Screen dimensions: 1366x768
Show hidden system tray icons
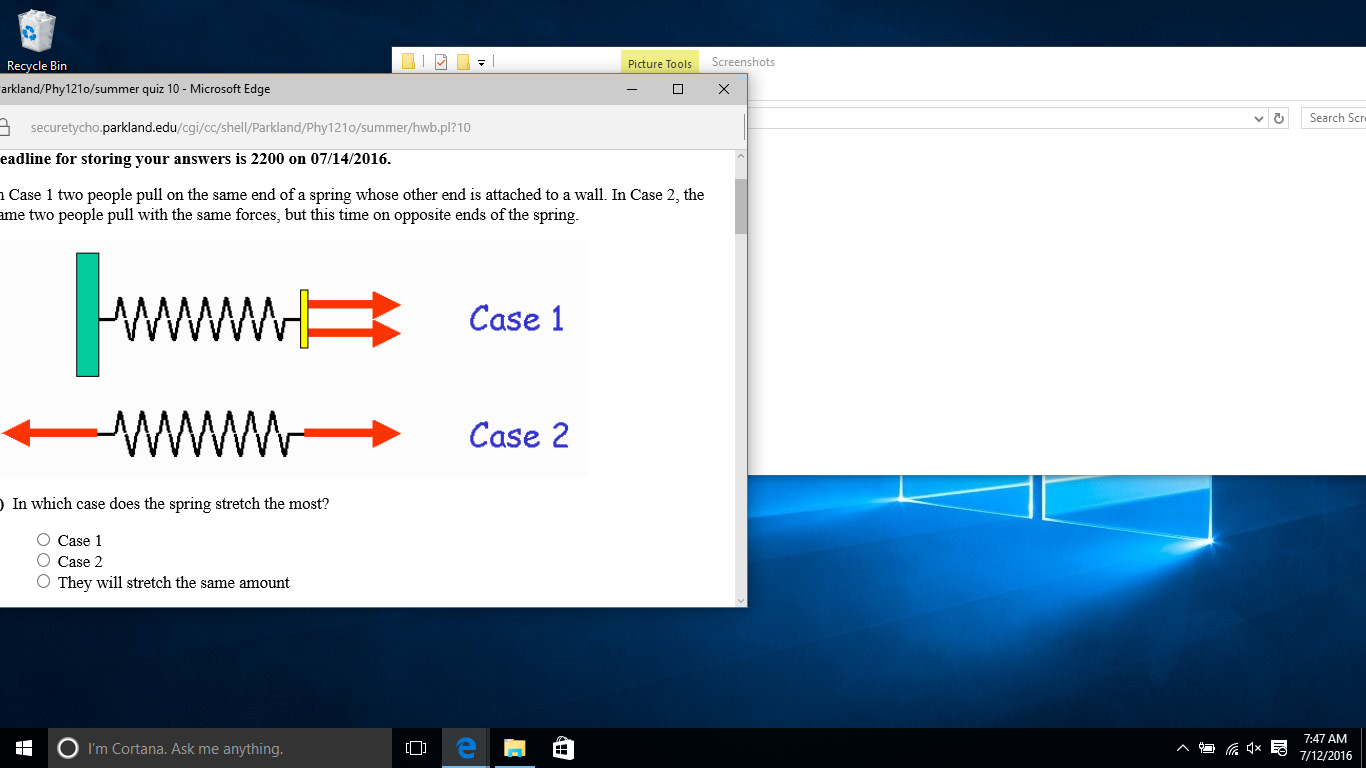click(x=1183, y=748)
